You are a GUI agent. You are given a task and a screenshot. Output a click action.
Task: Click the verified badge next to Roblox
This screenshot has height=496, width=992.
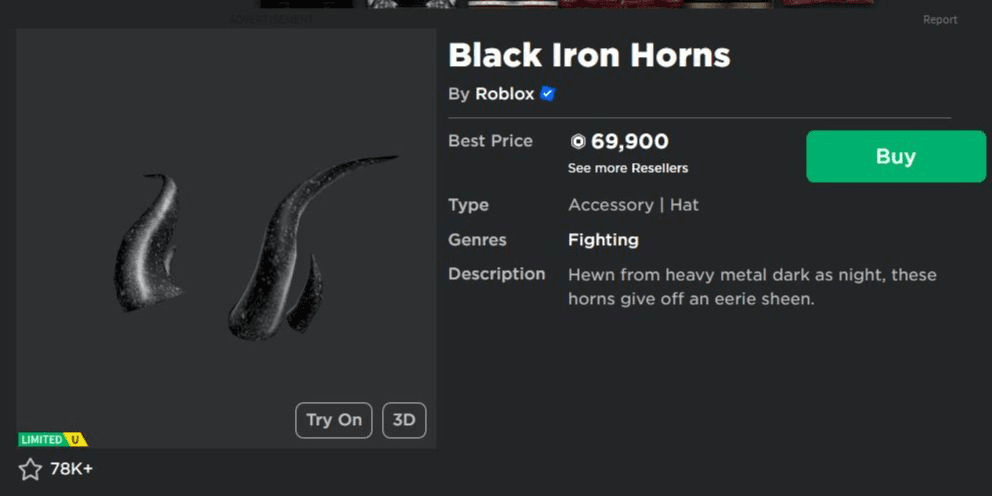[x=547, y=94]
